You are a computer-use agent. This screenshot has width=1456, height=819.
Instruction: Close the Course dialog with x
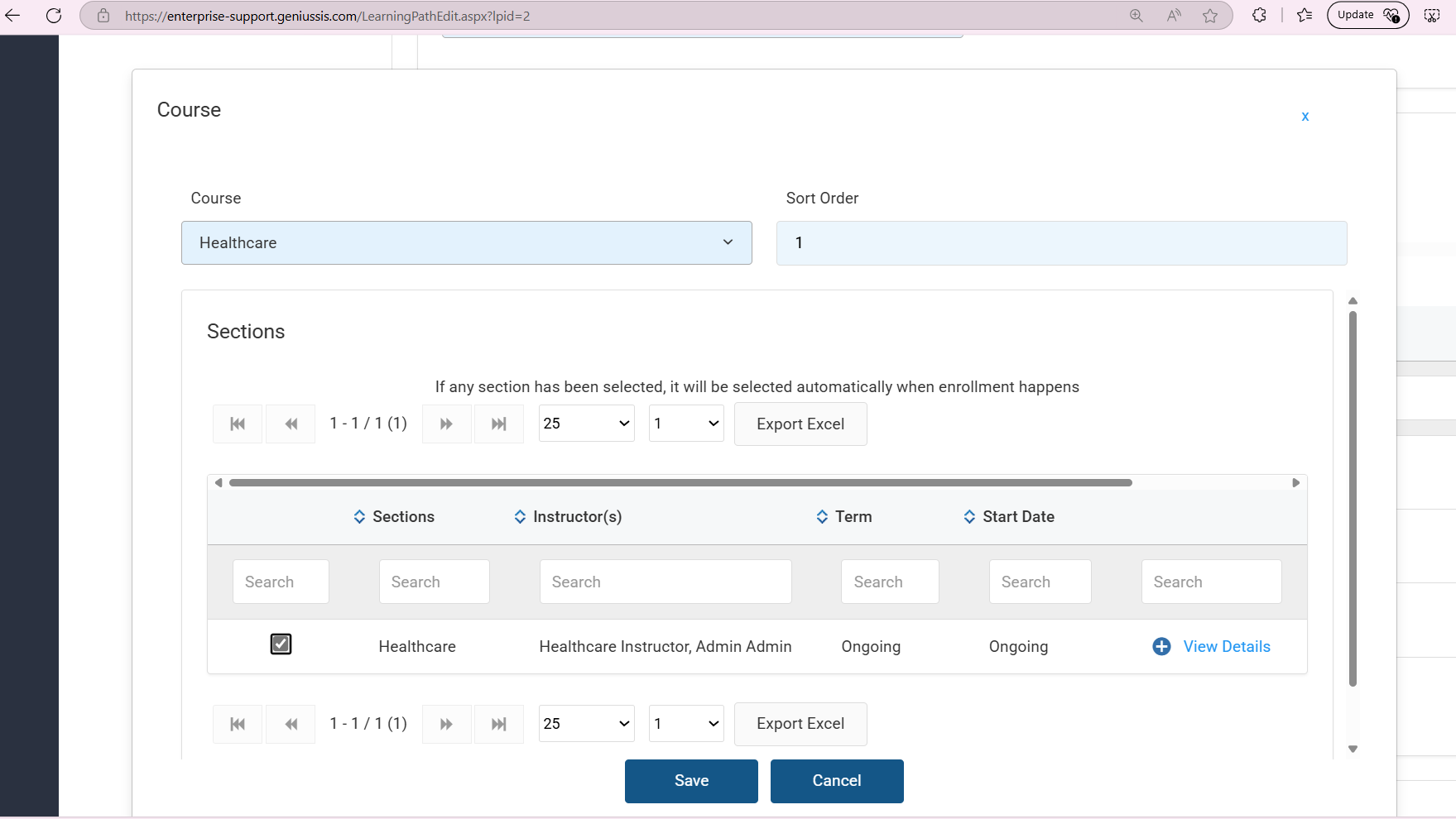click(x=1305, y=117)
